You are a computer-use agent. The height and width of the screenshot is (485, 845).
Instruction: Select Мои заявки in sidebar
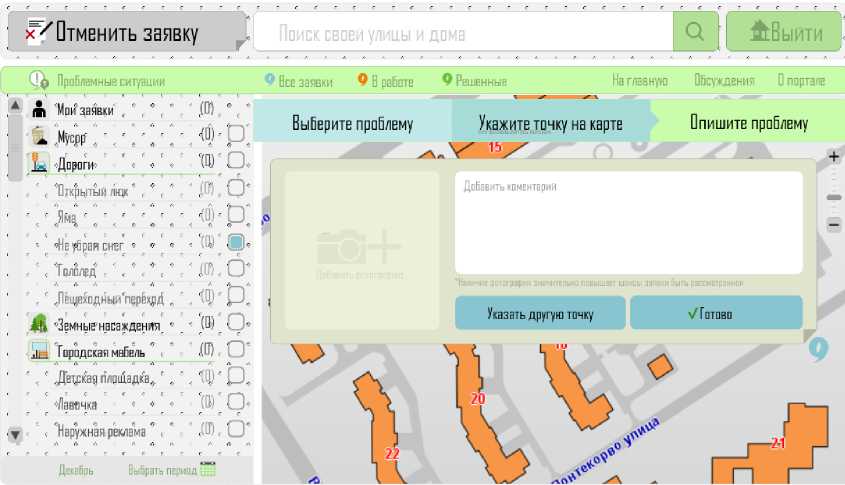click(x=85, y=110)
